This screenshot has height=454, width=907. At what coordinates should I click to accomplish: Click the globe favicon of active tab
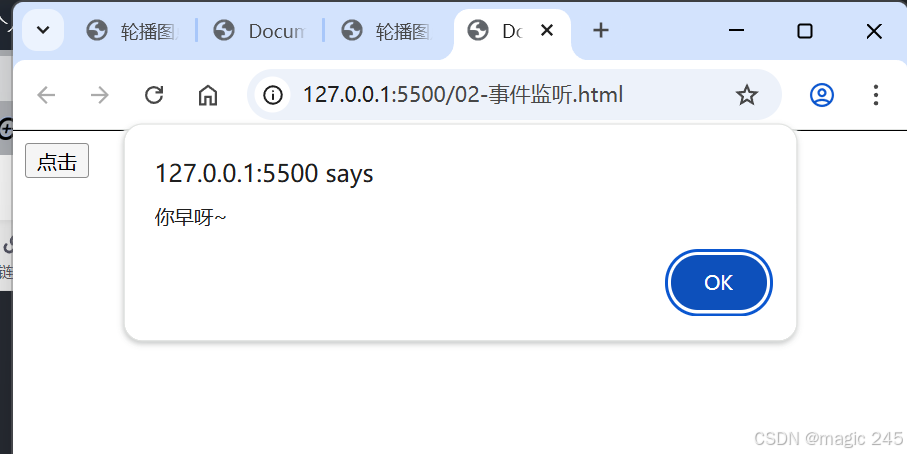point(478,30)
